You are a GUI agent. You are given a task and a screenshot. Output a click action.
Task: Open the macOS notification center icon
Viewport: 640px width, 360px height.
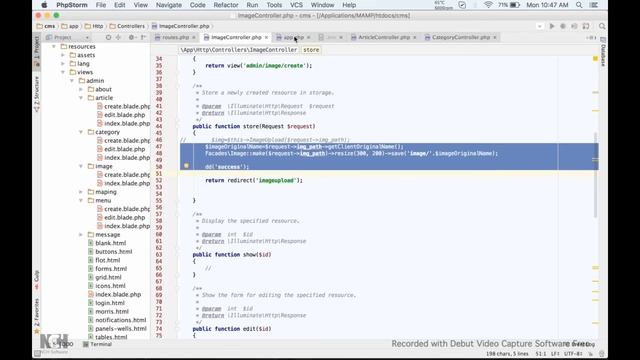coord(594,5)
